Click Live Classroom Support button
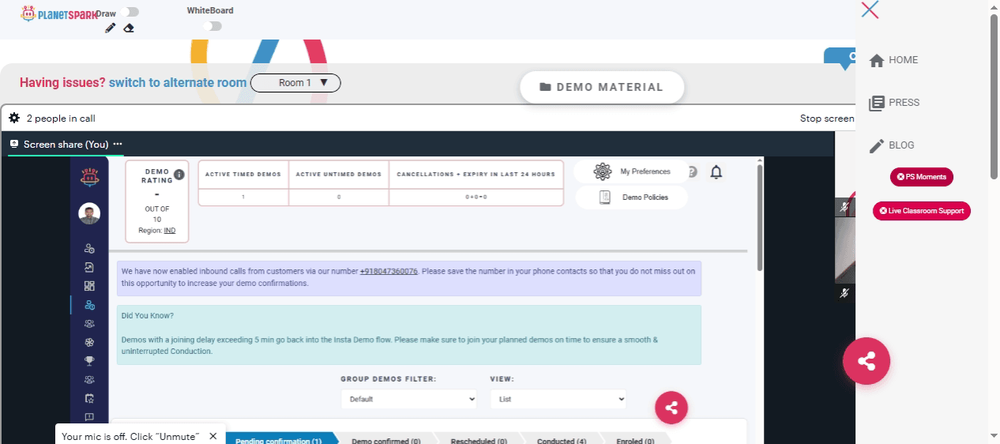1000x444 pixels. [x=922, y=211]
